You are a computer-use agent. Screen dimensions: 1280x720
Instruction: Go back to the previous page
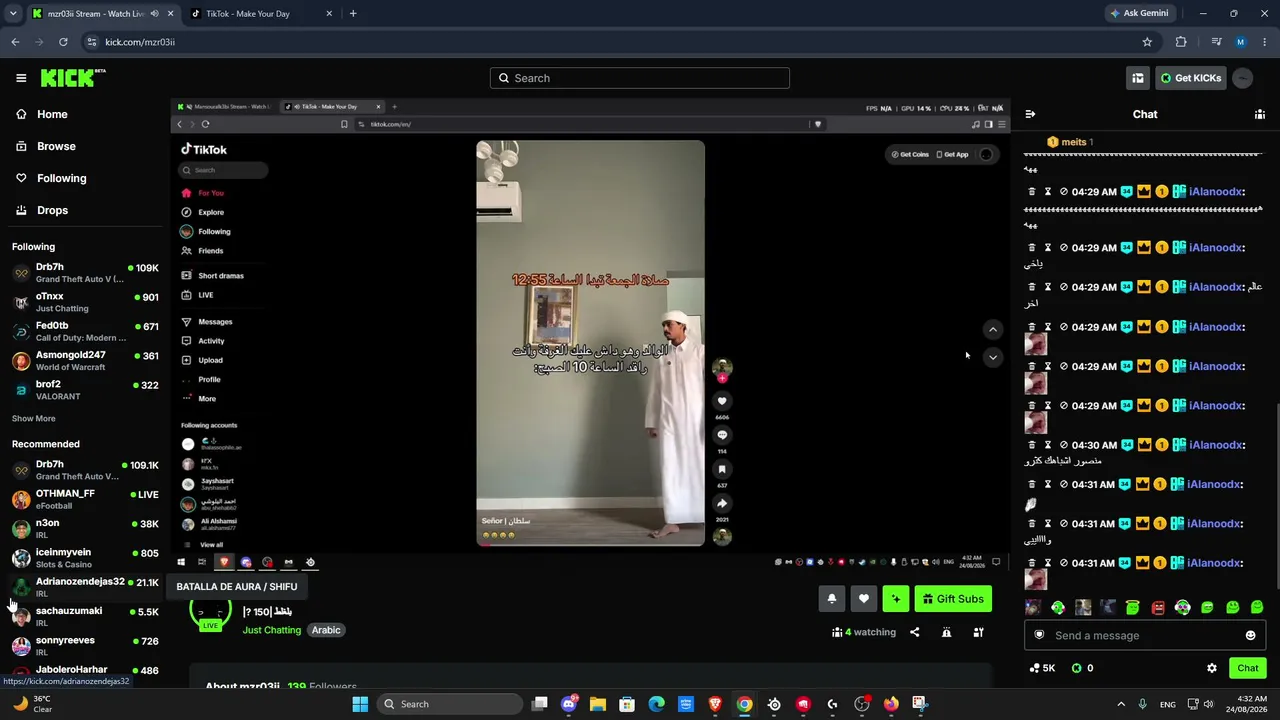point(15,42)
